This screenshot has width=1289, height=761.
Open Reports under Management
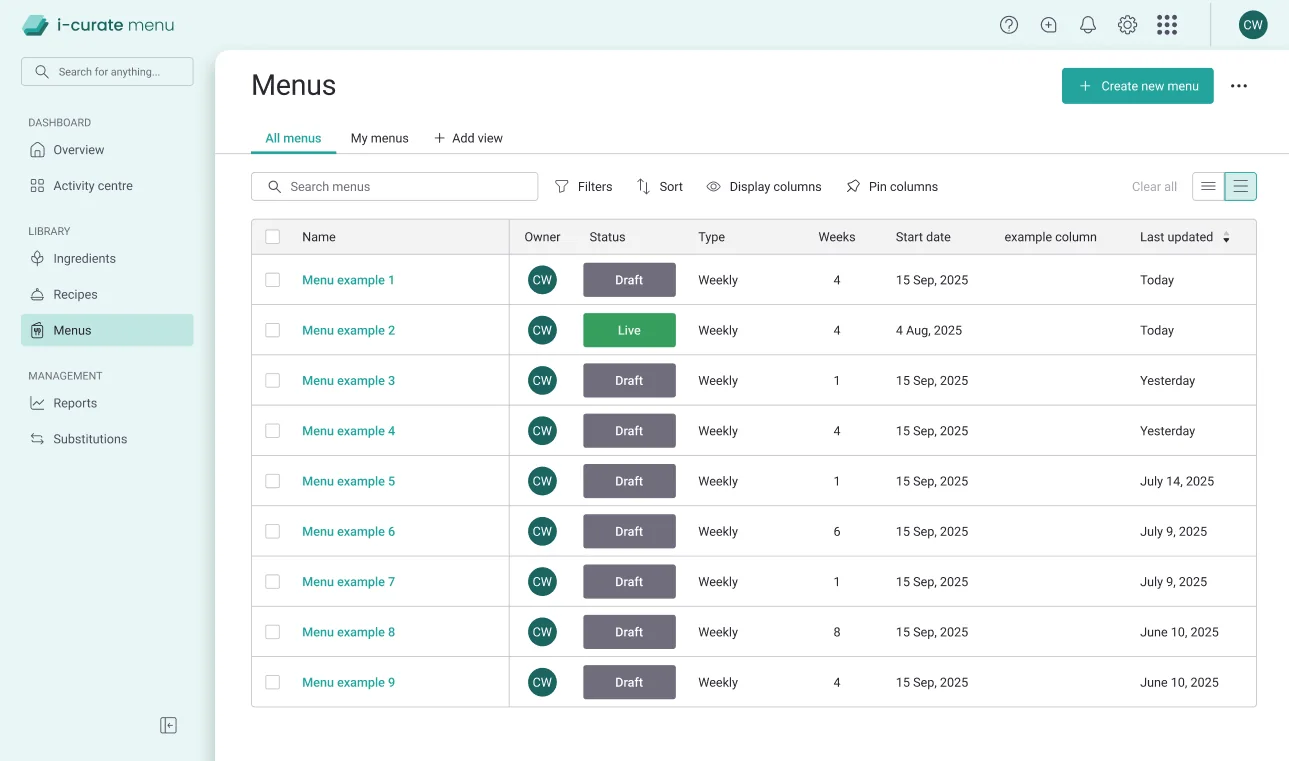[107, 403]
